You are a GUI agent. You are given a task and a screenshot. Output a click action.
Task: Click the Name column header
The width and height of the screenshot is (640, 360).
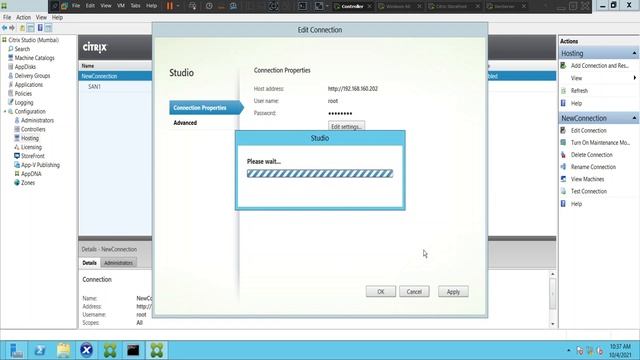click(x=88, y=66)
